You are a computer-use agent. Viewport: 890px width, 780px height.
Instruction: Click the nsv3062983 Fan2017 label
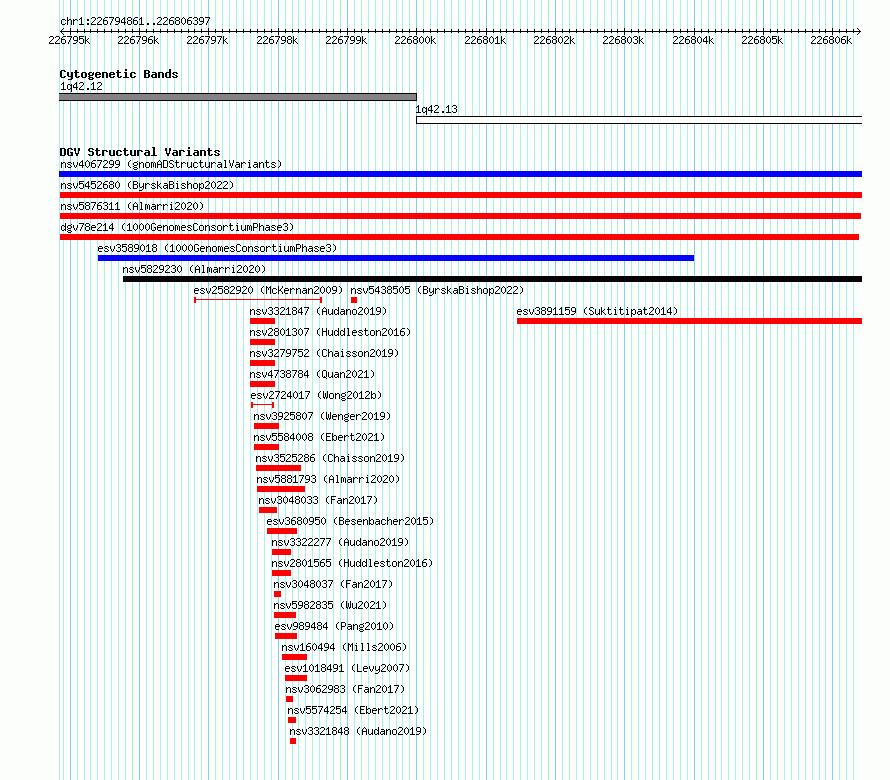[x=345, y=689]
